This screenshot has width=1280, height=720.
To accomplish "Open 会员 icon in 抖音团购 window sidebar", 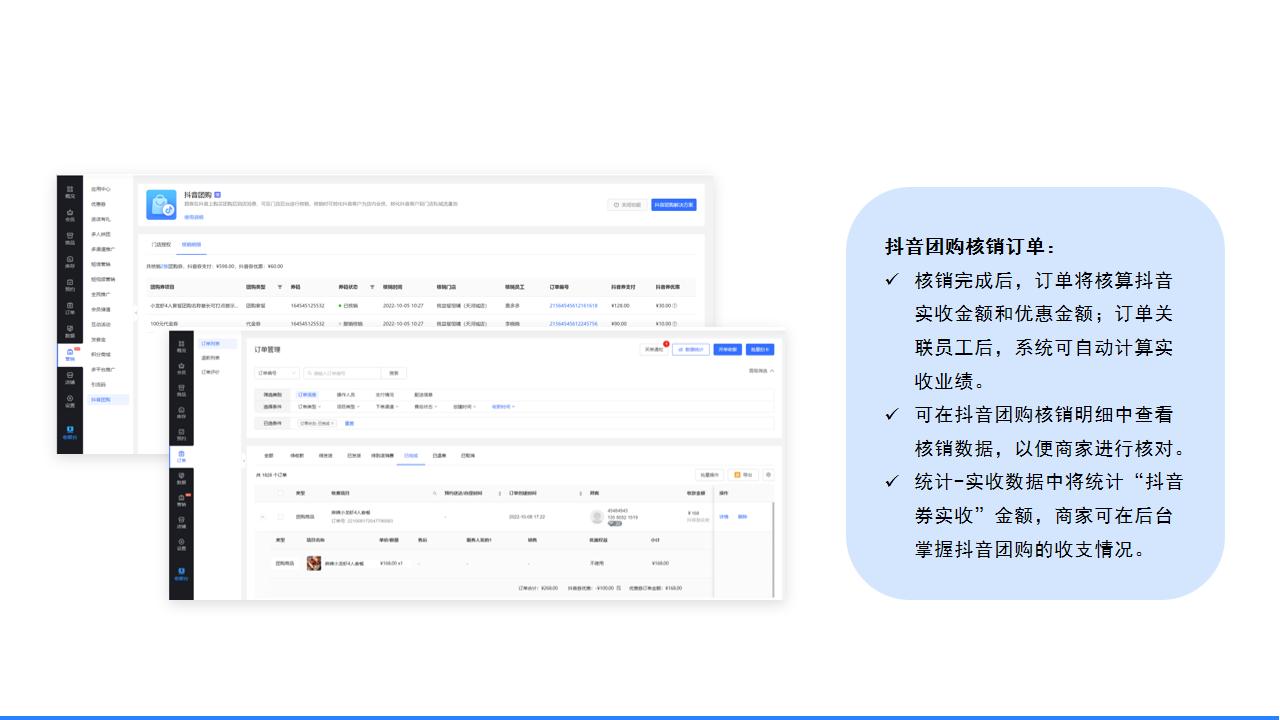I will click(x=70, y=216).
